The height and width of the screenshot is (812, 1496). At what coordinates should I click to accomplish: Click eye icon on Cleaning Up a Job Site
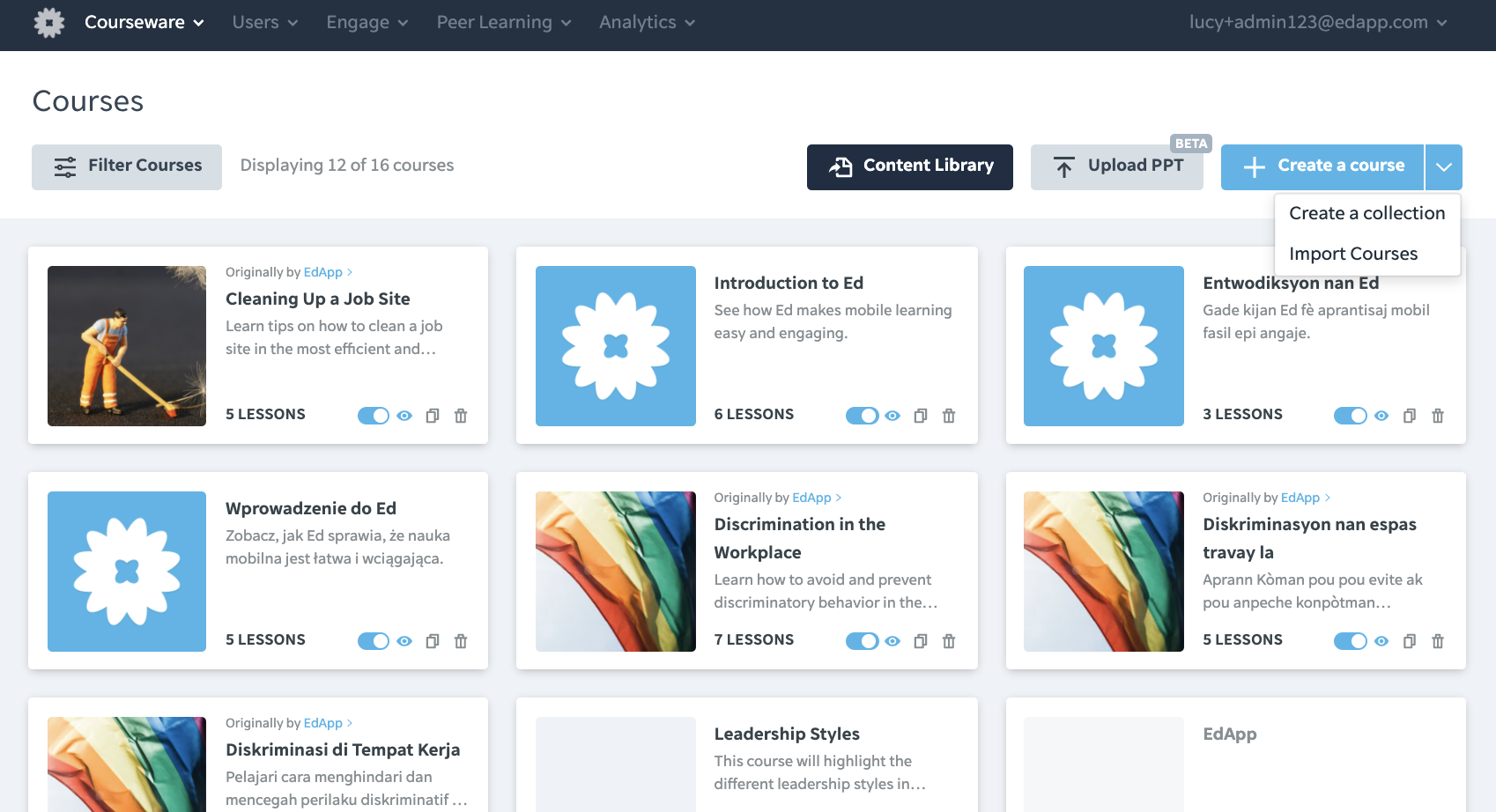click(x=404, y=416)
